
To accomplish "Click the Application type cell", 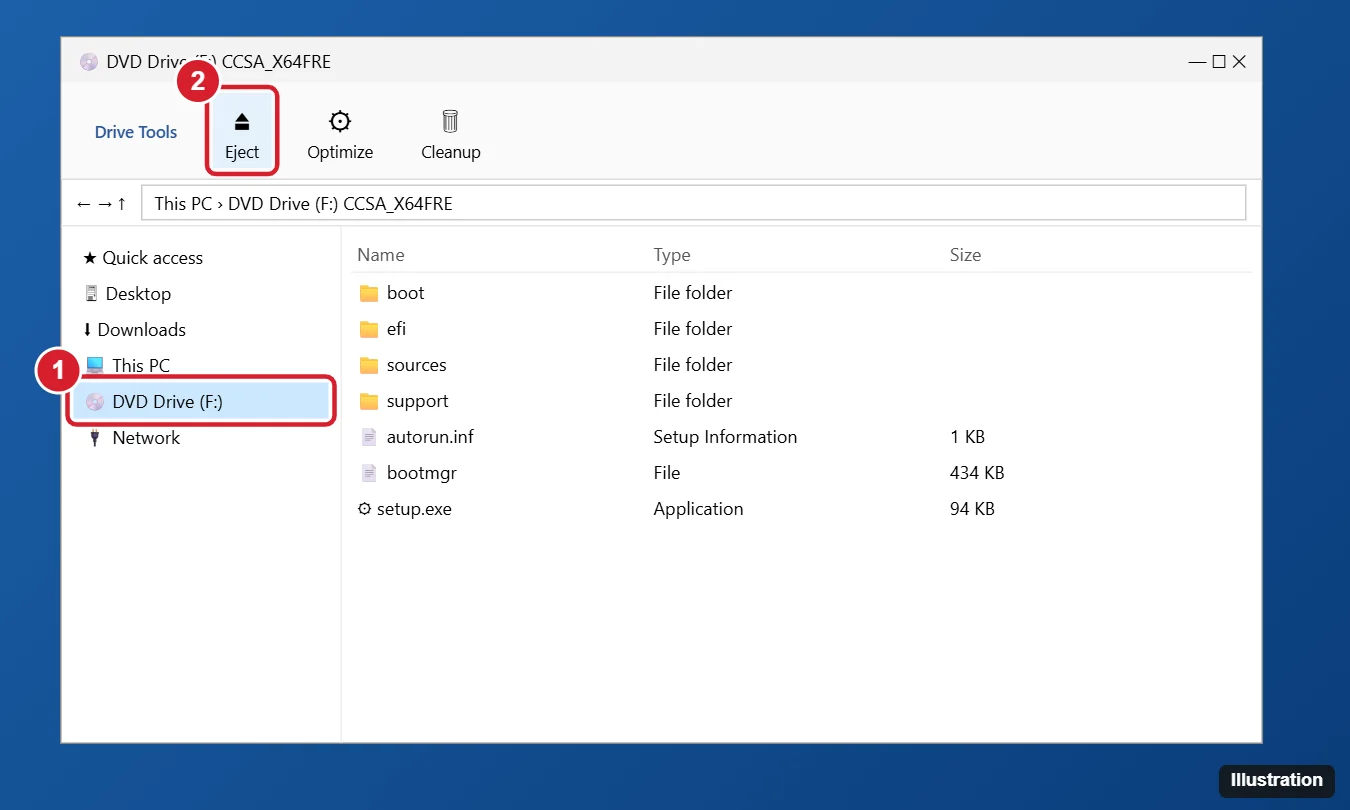I will pyautogui.click(x=698, y=509).
